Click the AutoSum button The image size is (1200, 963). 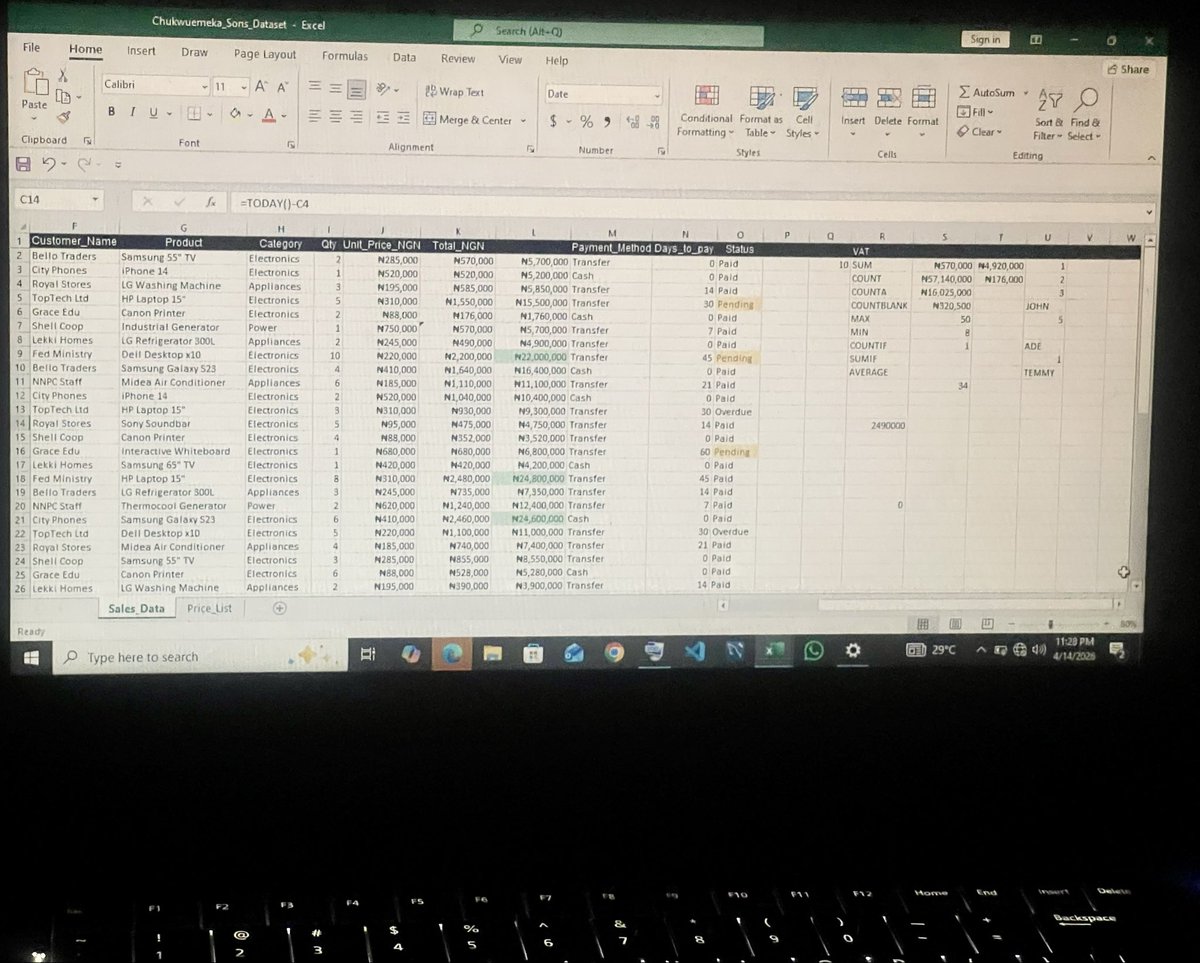(x=987, y=92)
